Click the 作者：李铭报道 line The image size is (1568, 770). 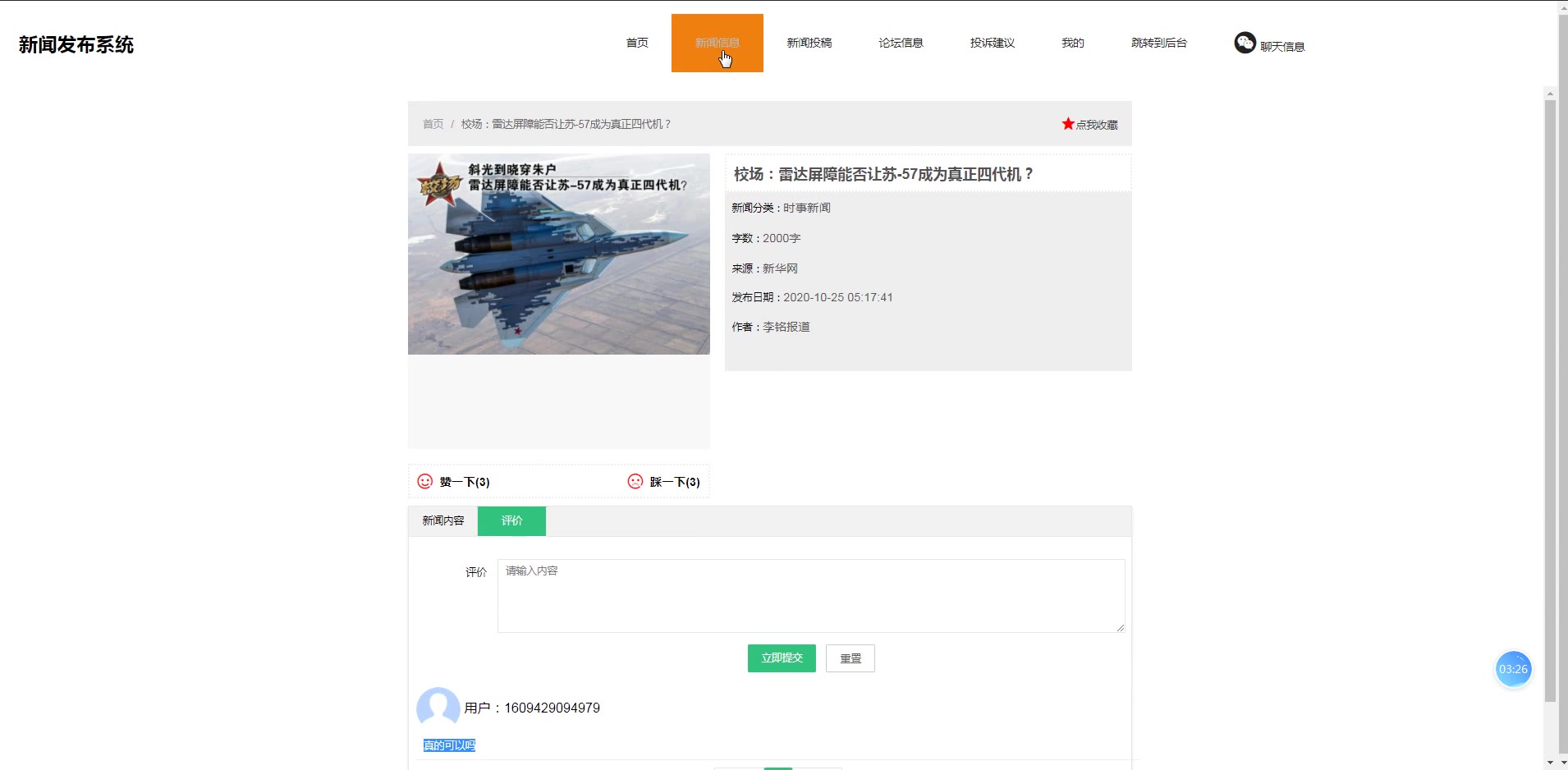click(x=771, y=327)
